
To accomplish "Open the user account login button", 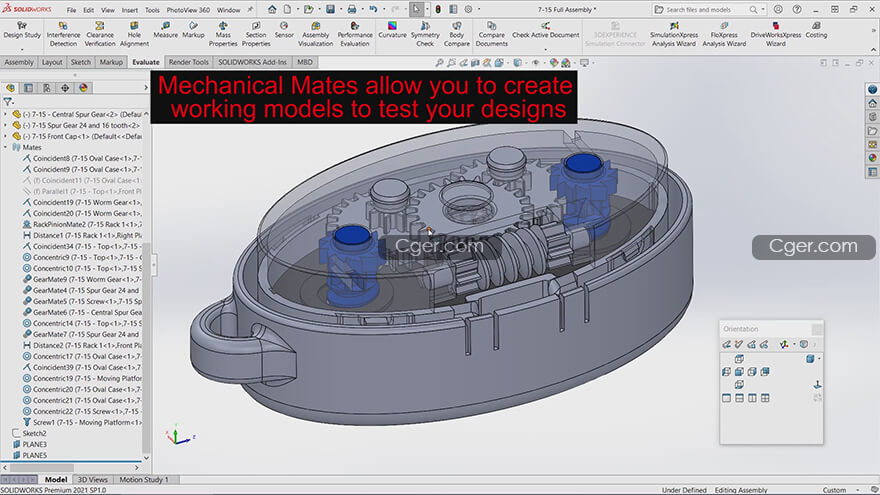I will (x=778, y=10).
